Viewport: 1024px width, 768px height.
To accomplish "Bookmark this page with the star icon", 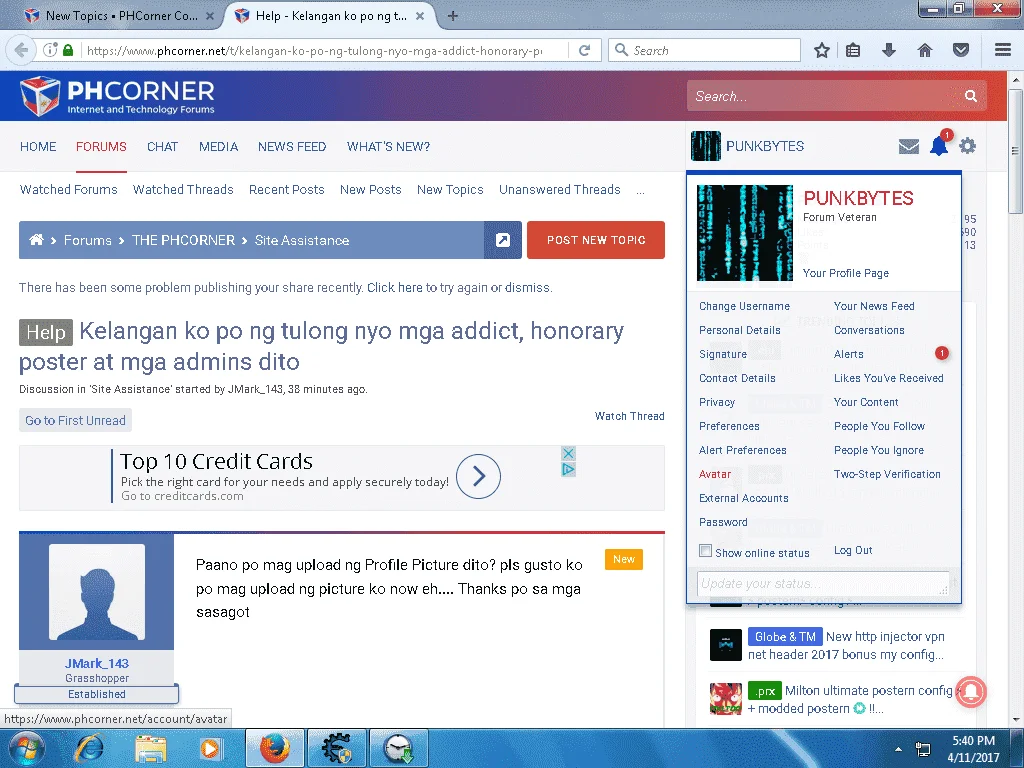I will click(822, 50).
